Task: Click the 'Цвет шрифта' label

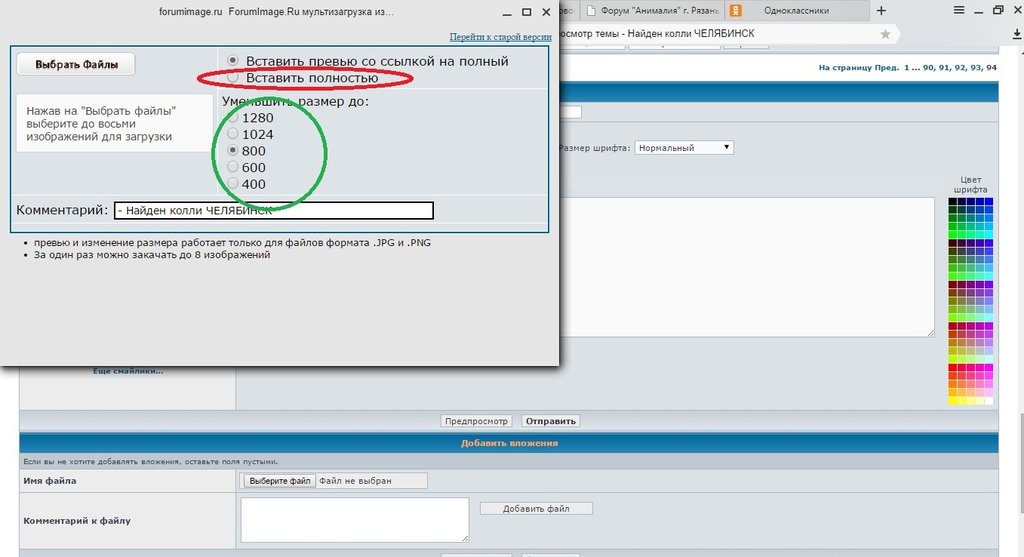Action: 970,185
